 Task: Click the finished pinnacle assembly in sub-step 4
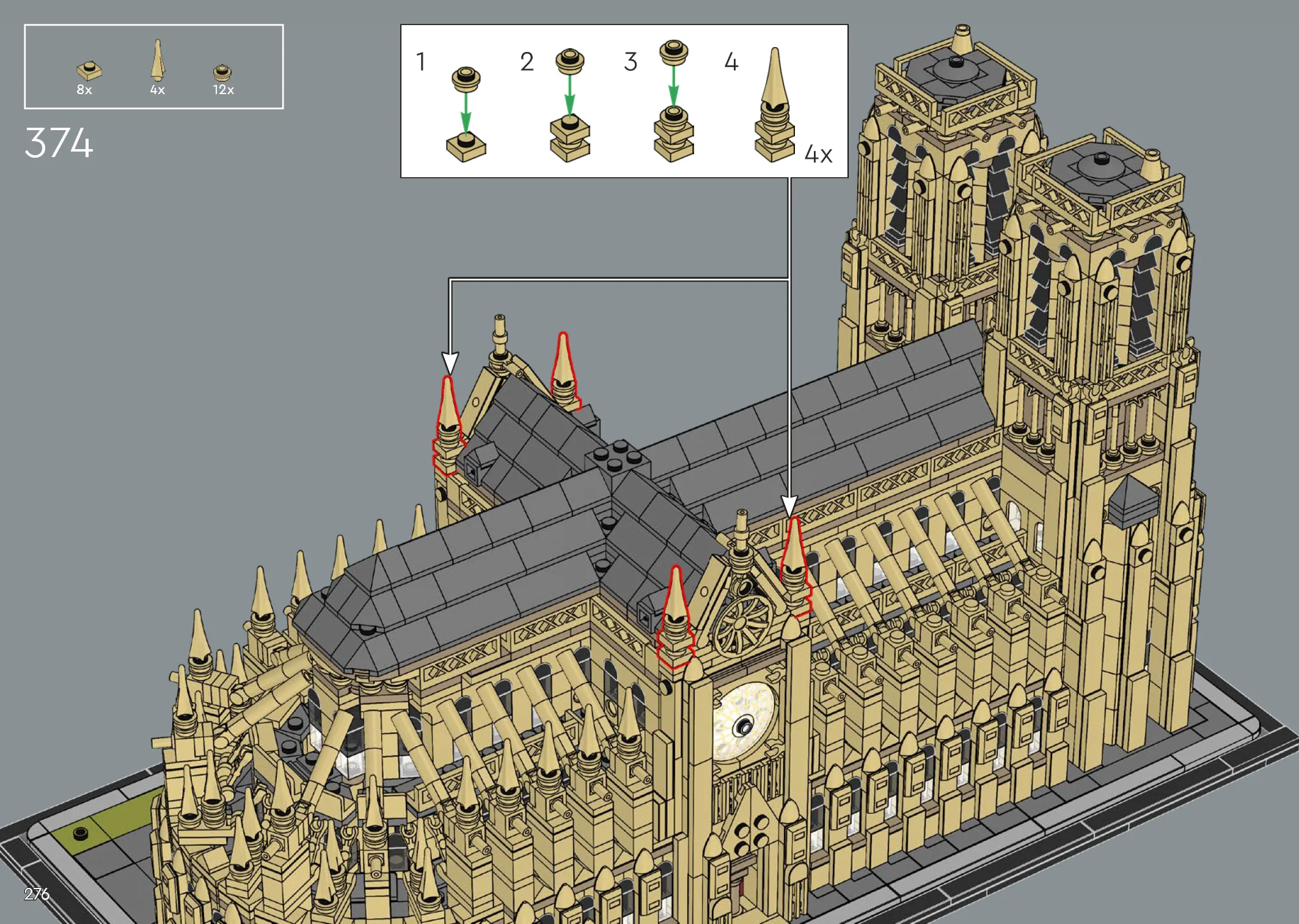coord(774,105)
